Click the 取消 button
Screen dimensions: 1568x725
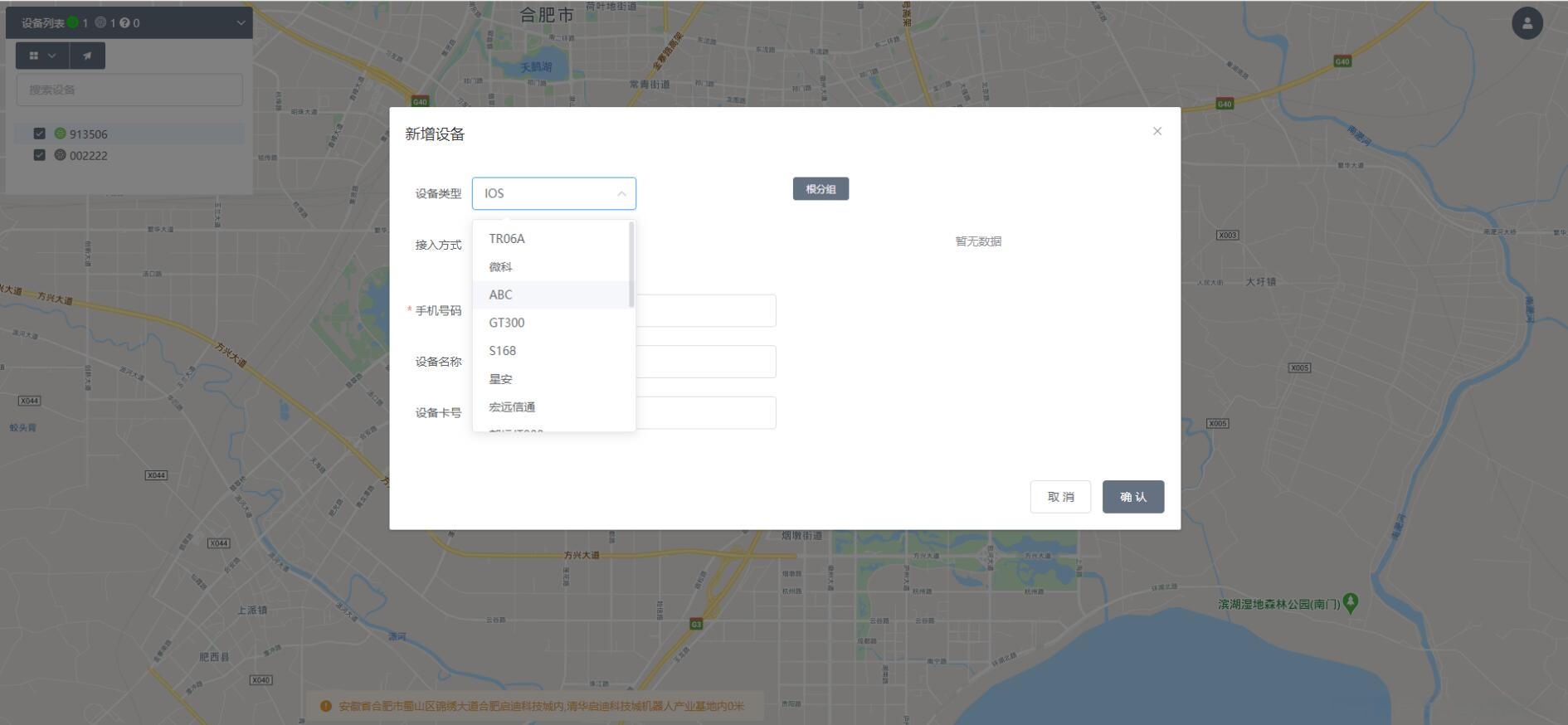(1060, 497)
